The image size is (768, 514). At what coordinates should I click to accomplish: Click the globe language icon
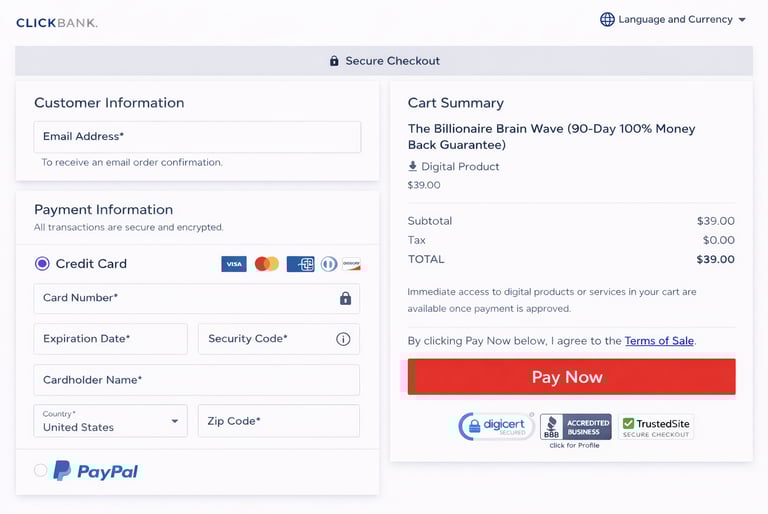point(607,19)
